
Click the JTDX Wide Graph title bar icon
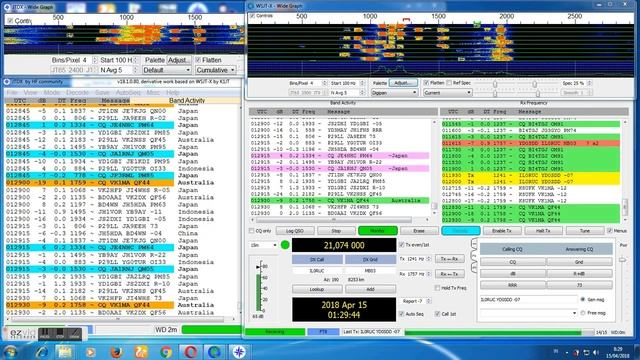[x=7, y=7]
